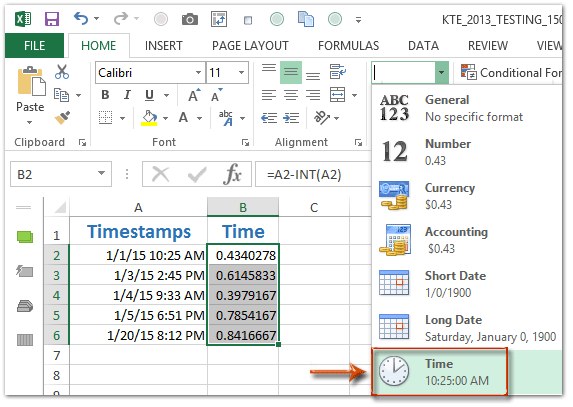The image size is (573, 407).
Task: Expand the font size 11 dropdown
Action: click(x=241, y=72)
